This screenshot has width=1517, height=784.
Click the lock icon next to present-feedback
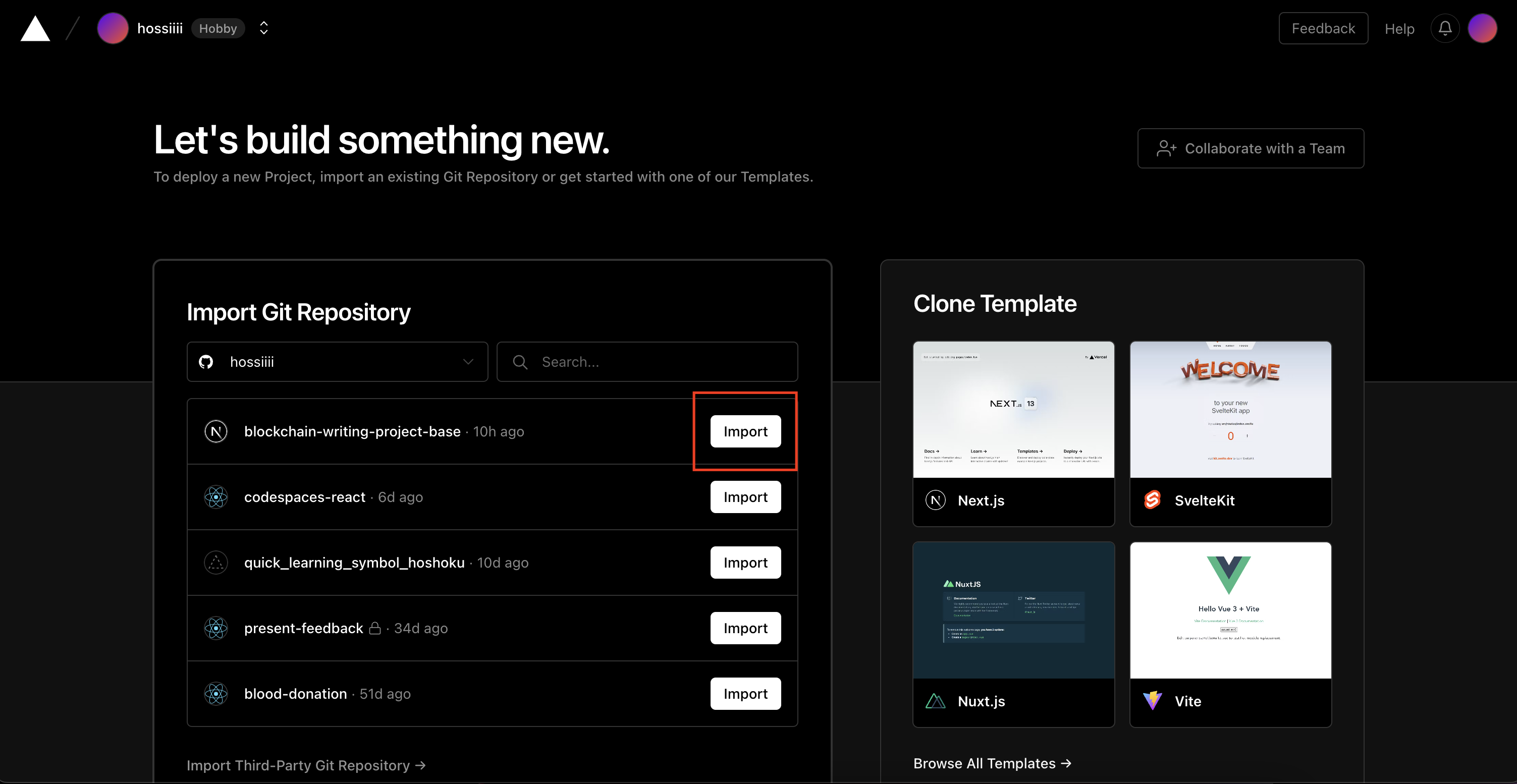(x=375, y=628)
